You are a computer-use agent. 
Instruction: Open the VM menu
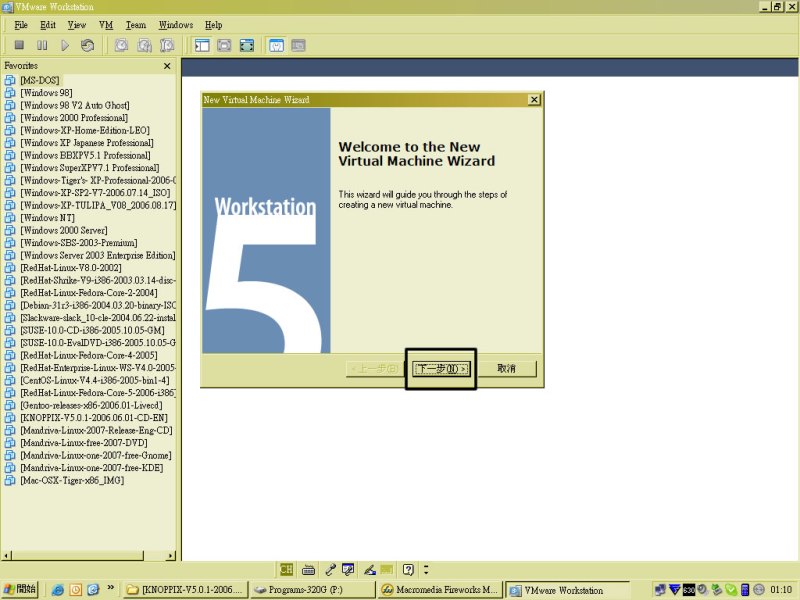tap(106, 25)
